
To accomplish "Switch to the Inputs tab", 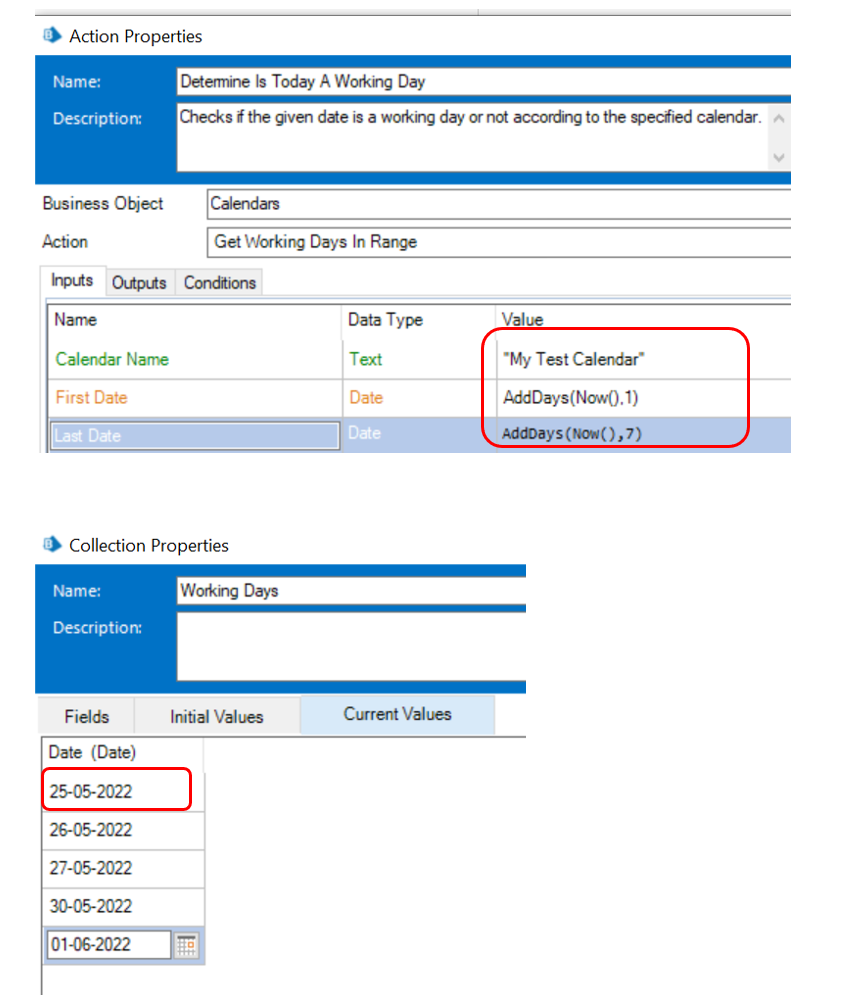I will pos(72,280).
